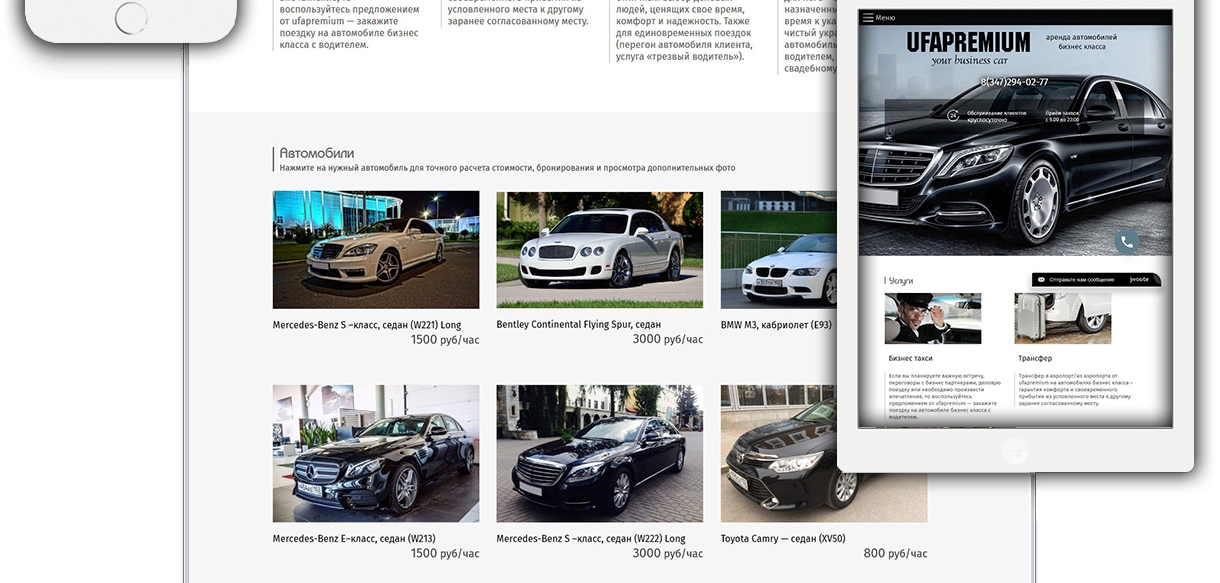Open the white BMW M3 cabriolet photo

pos(779,250)
